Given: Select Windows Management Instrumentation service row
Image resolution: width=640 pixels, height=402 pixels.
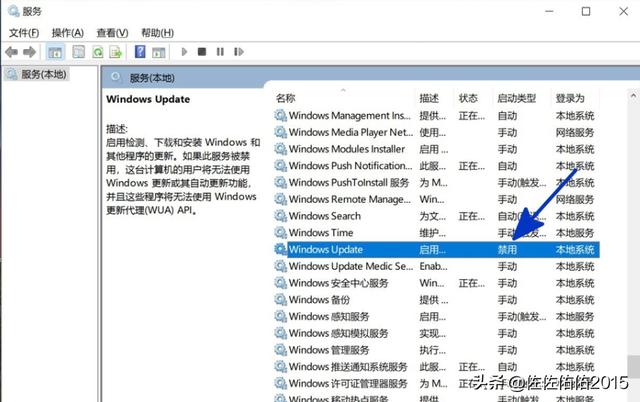Looking at the screenshot, I should coord(436,115).
